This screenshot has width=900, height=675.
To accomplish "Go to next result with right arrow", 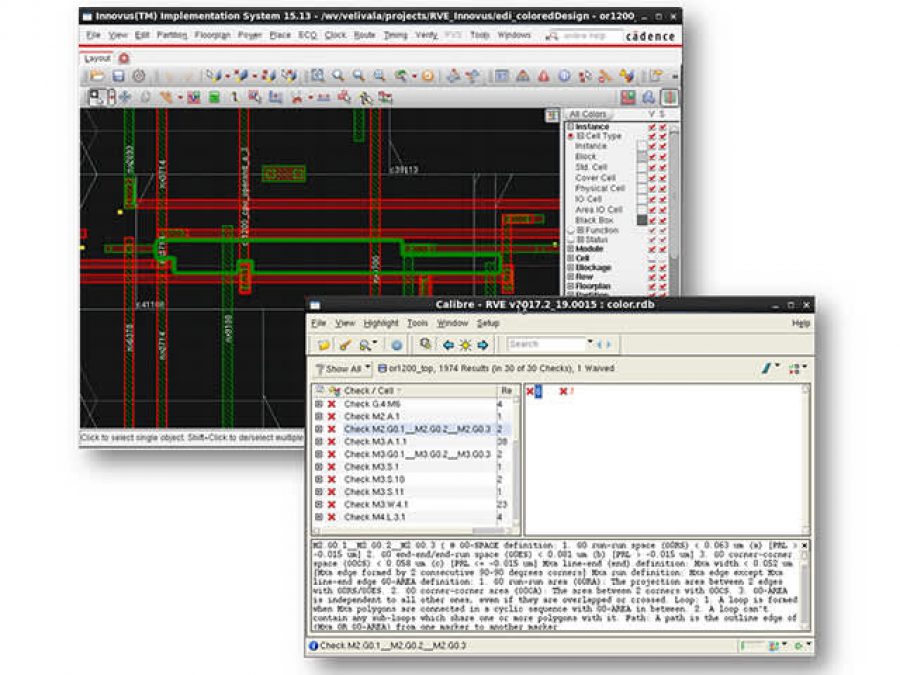I will pos(482,345).
